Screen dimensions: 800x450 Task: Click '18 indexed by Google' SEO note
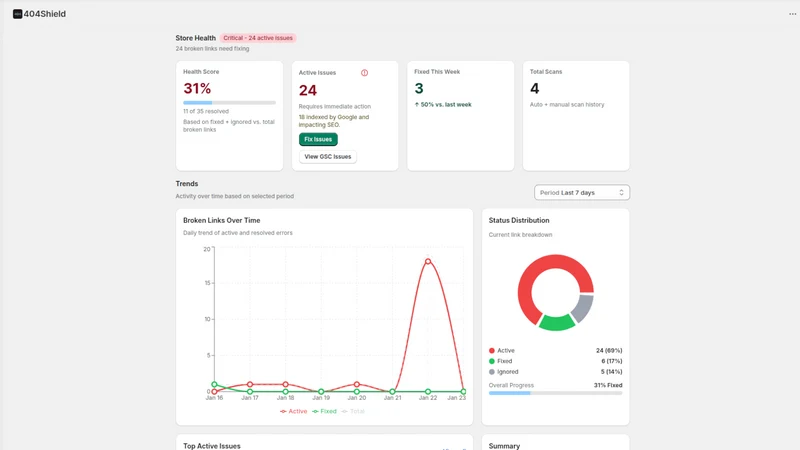point(334,121)
